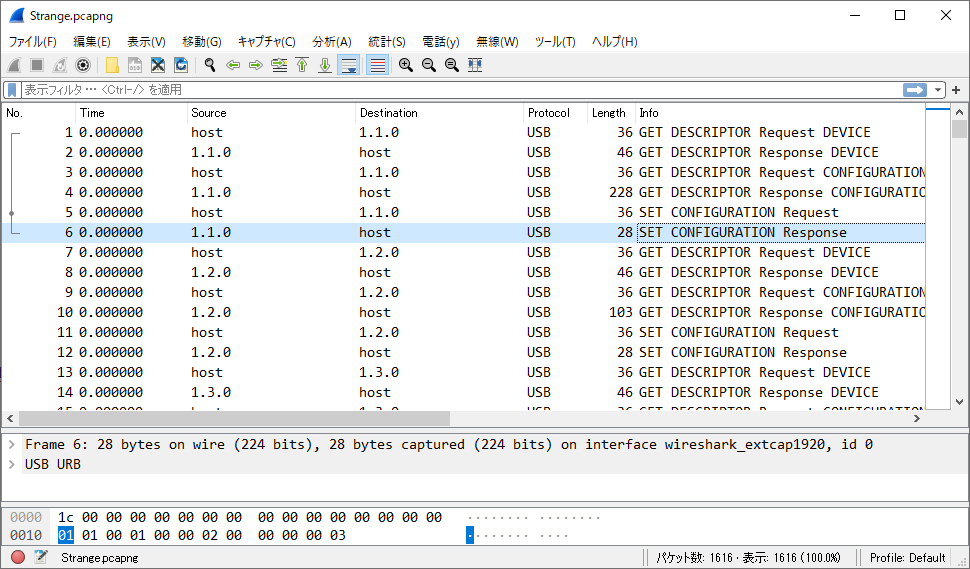Click the display filter bookmark icon
Viewport: 970px width, 569px height.
(x=12, y=90)
